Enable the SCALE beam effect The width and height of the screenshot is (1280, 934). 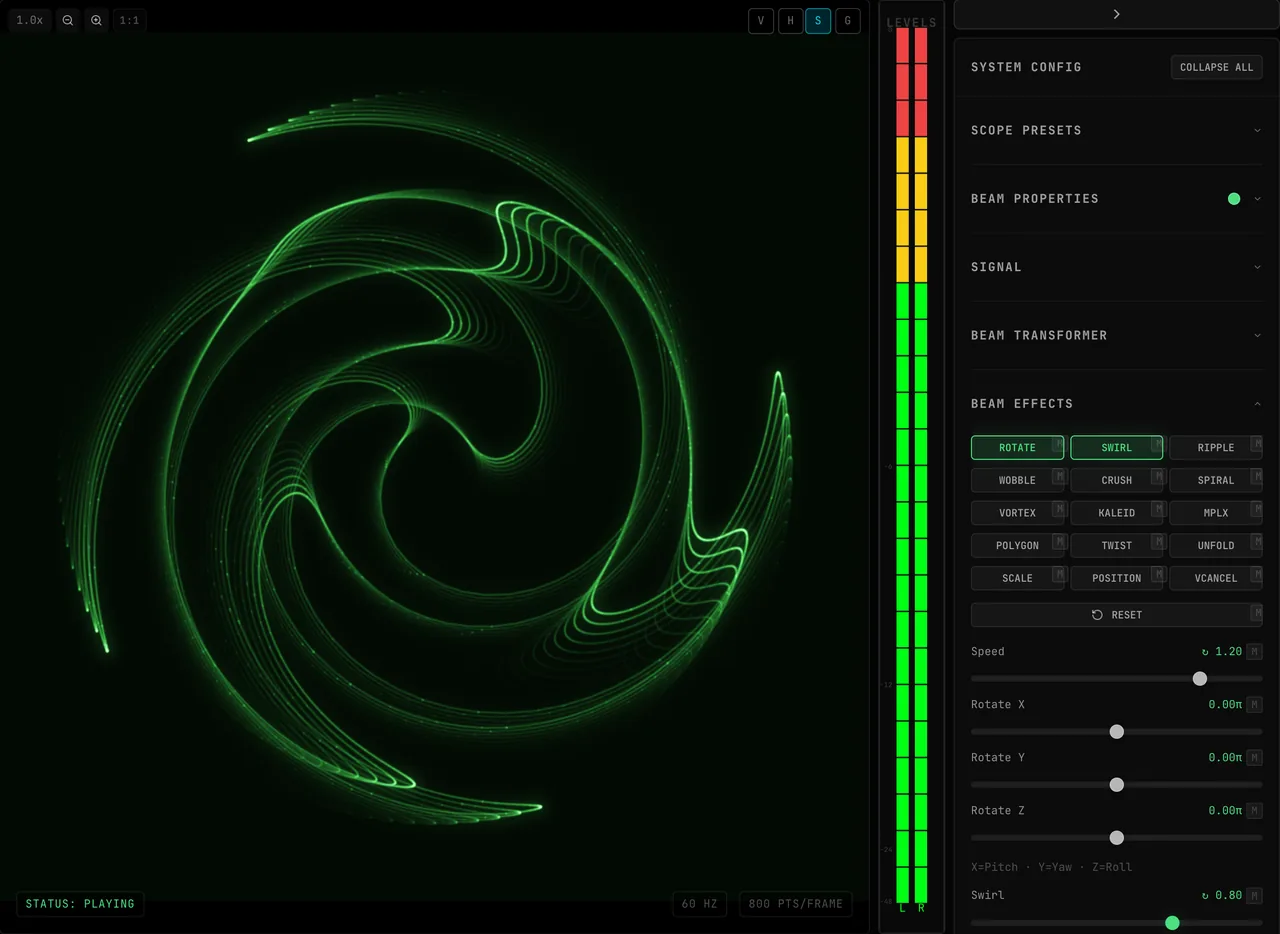1017,578
